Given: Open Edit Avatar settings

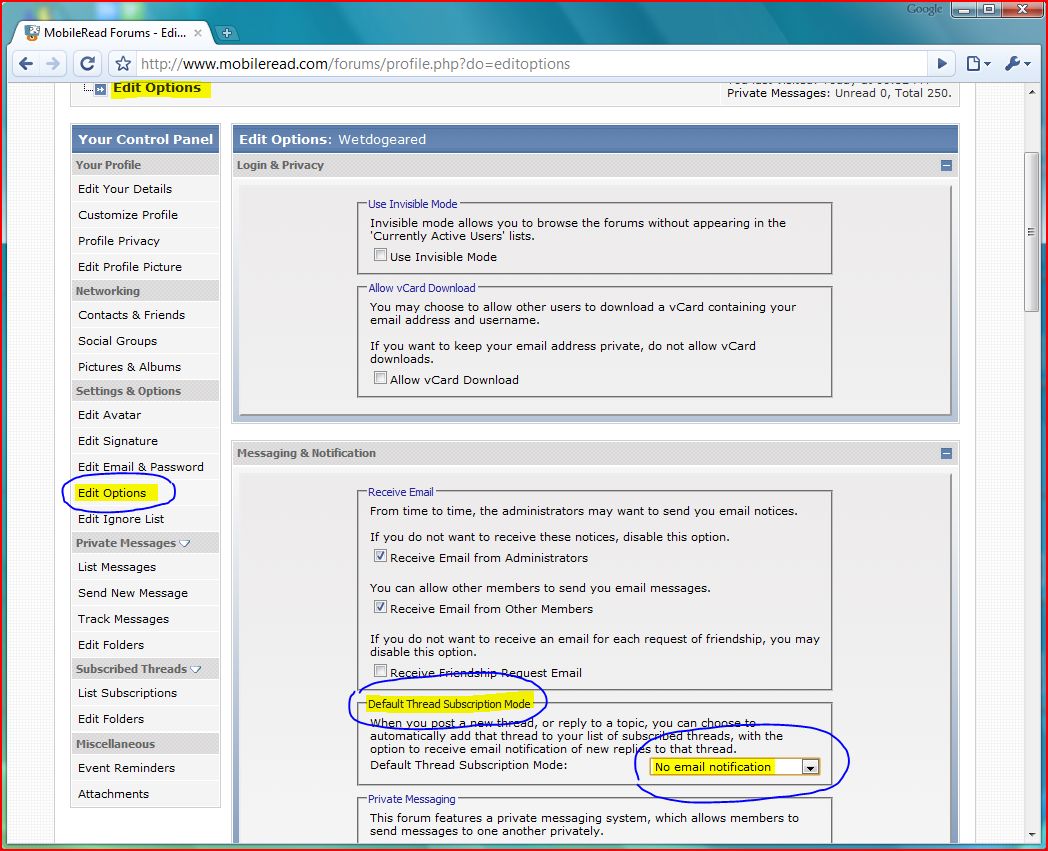Looking at the screenshot, I should [110, 415].
